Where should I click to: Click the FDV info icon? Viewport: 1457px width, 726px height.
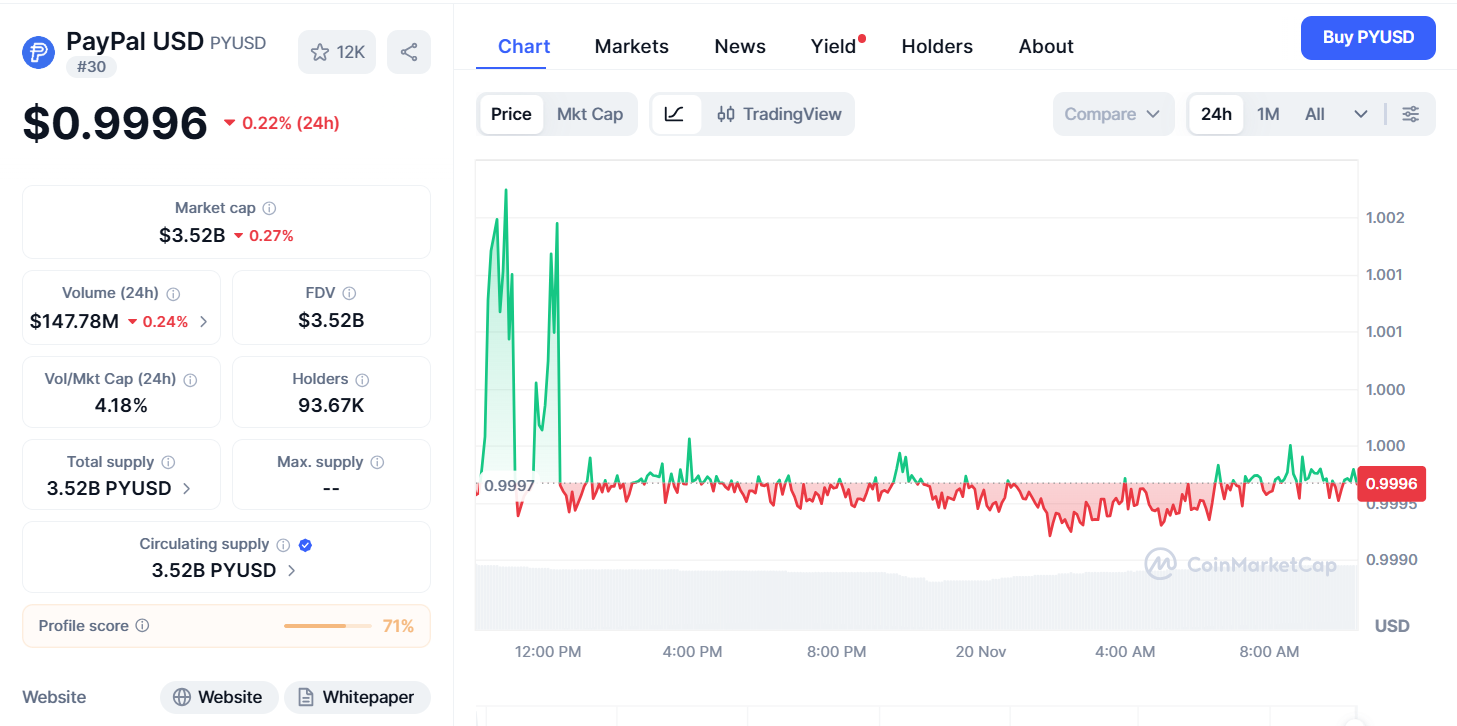(349, 294)
